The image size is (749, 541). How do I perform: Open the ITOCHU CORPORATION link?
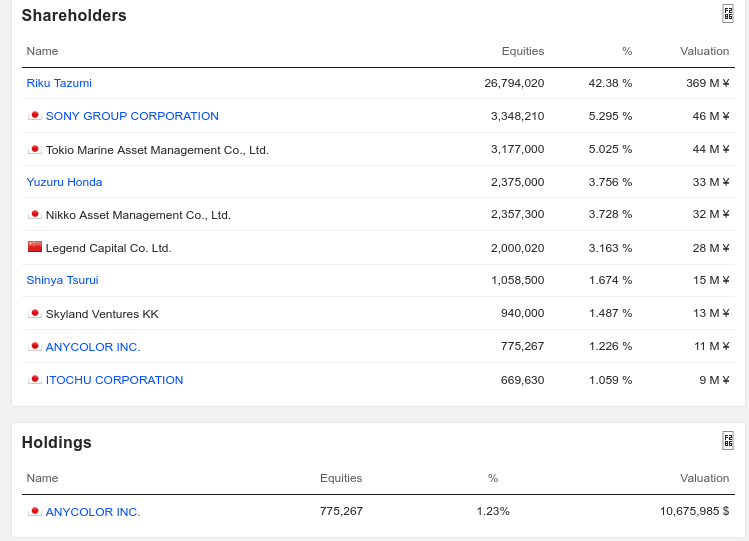[115, 380]
